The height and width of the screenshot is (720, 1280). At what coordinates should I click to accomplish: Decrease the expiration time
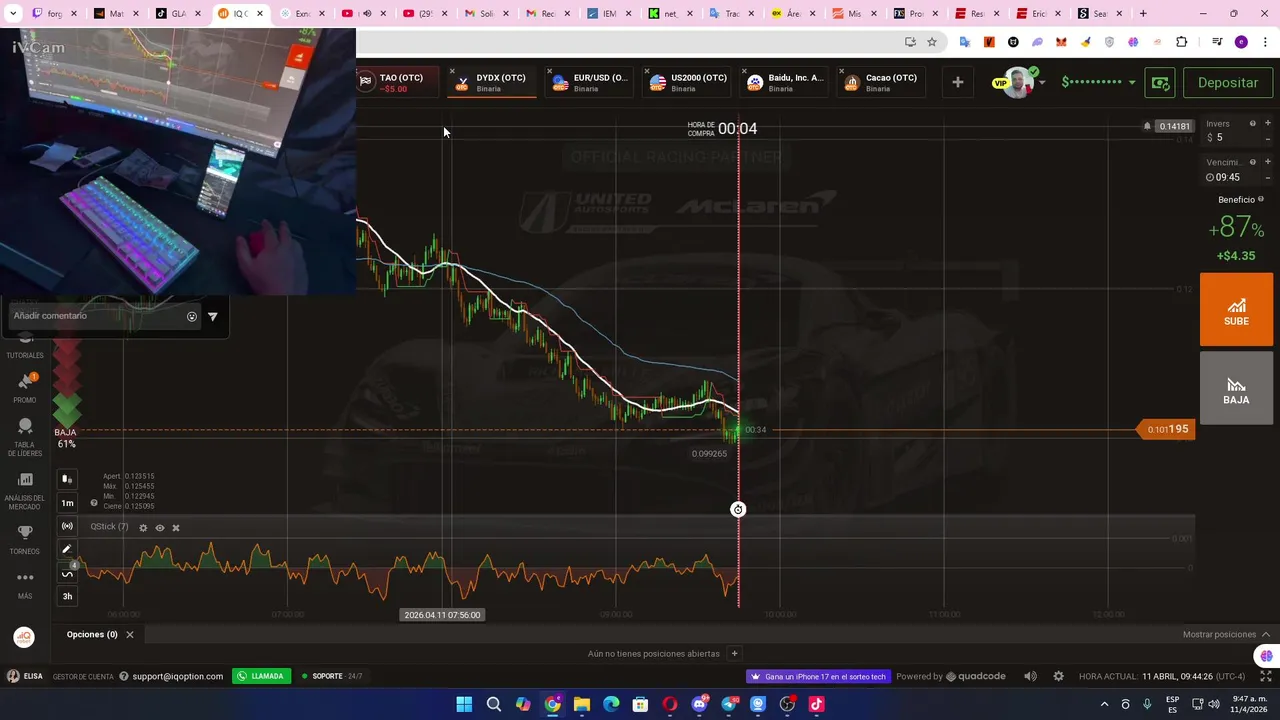pyautogui.click(x=1268, y=178)
